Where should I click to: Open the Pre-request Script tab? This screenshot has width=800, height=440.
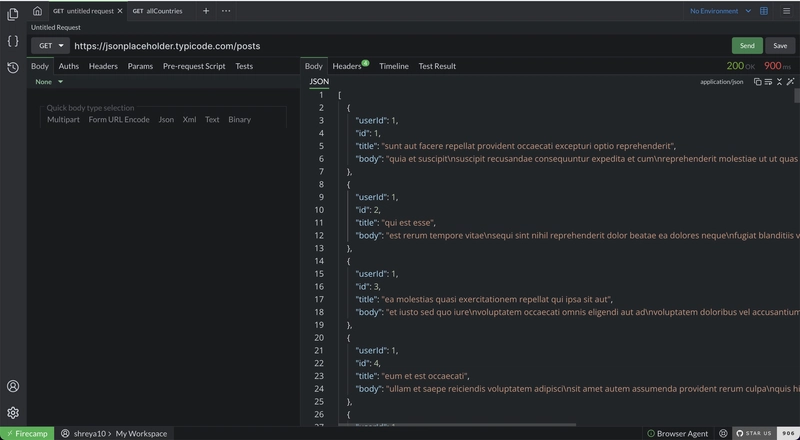(x=194, y=66)
